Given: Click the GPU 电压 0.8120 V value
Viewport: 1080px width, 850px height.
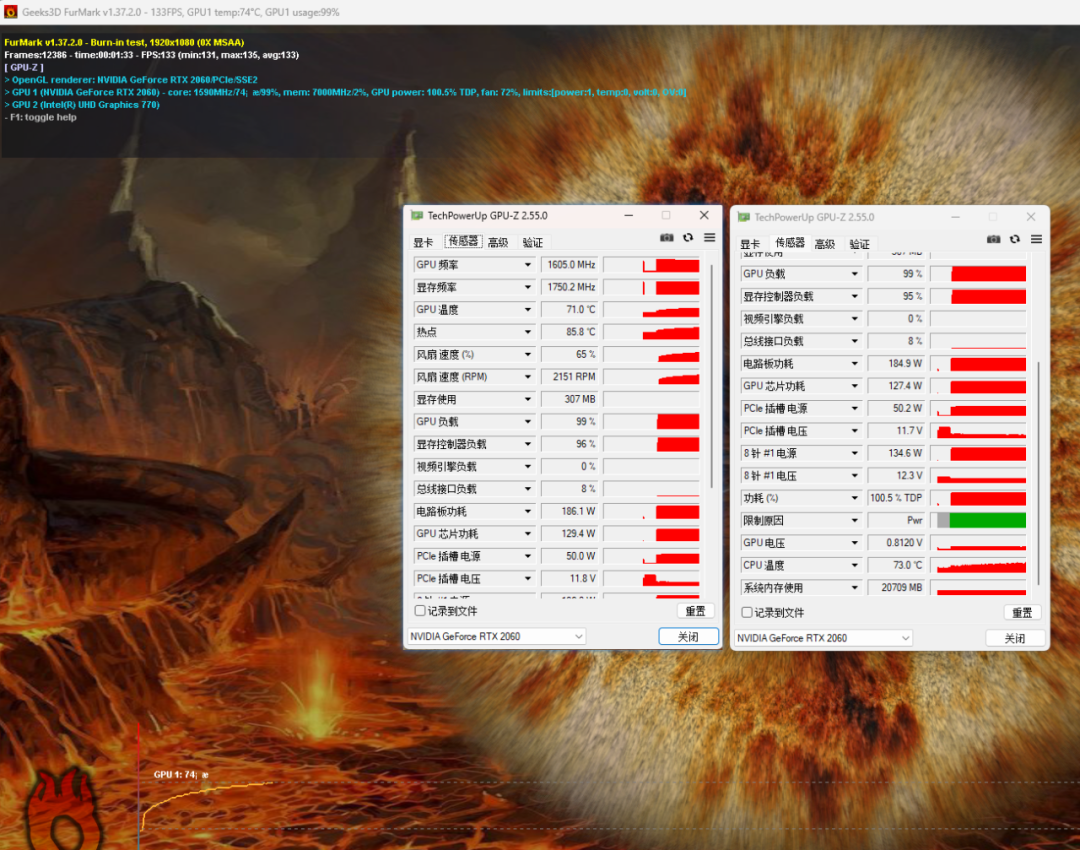Looking at the screenshot, I should [x=896, y=543].
